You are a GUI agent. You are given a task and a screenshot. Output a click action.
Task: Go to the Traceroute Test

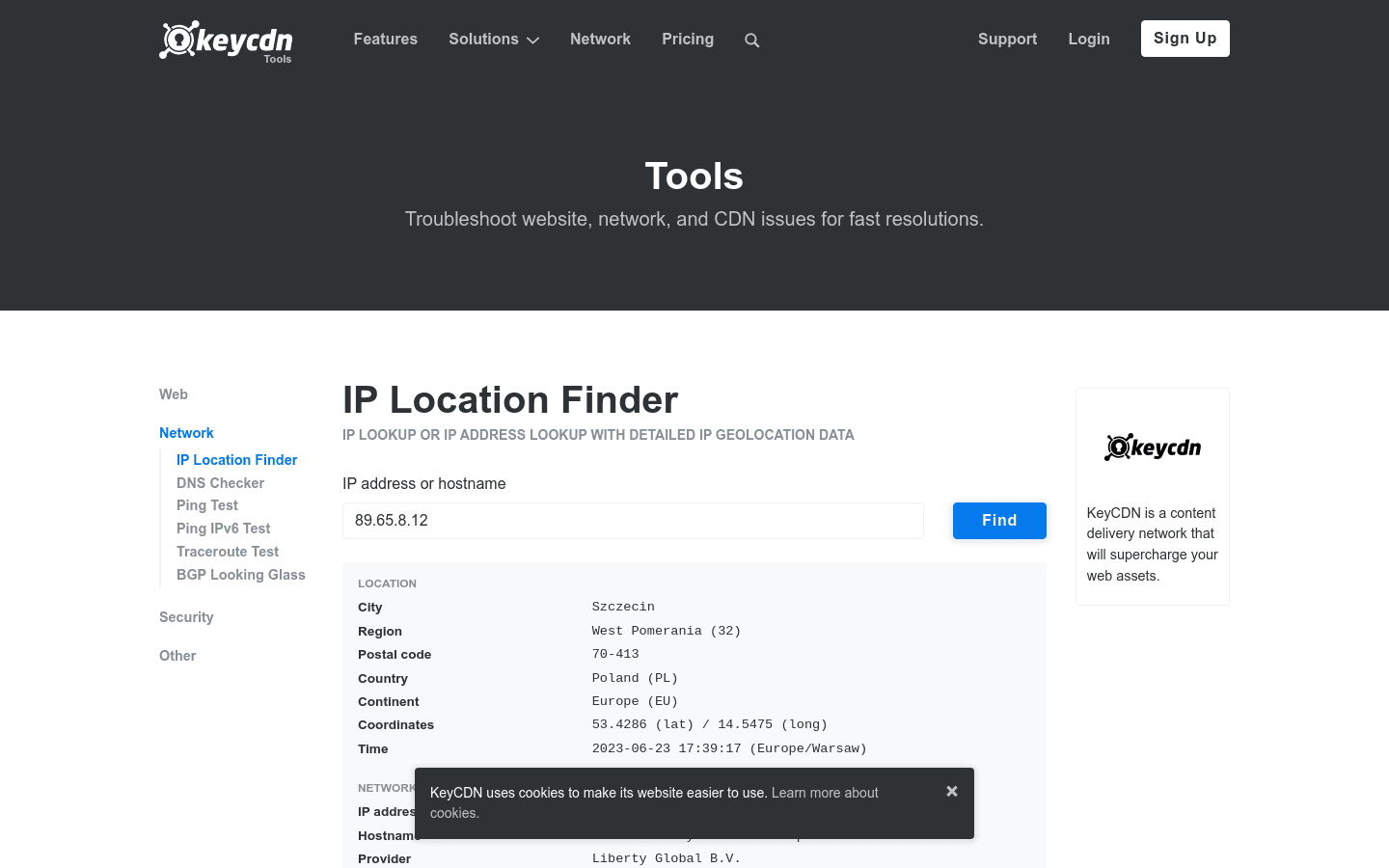pos(228,551)
